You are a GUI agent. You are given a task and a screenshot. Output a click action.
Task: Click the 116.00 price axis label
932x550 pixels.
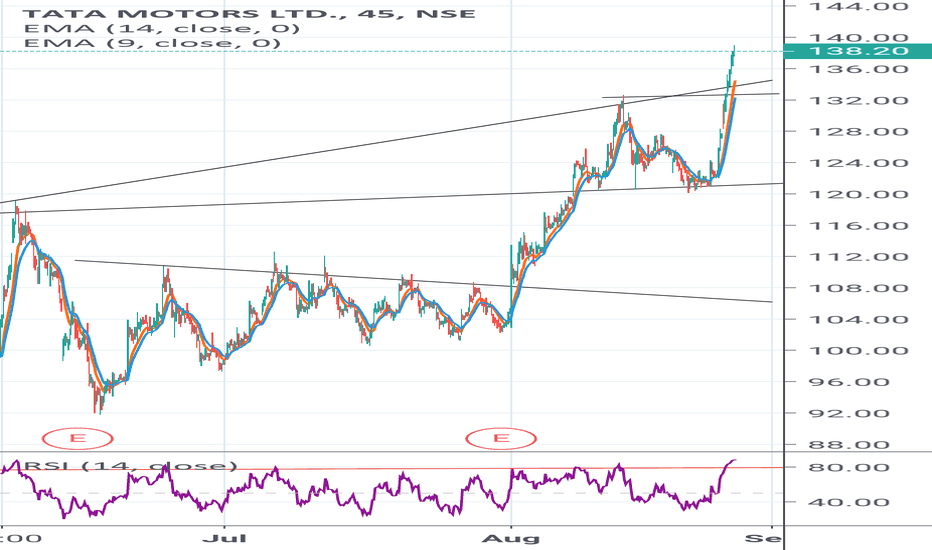pyautogui.click(x=859, y=225)
